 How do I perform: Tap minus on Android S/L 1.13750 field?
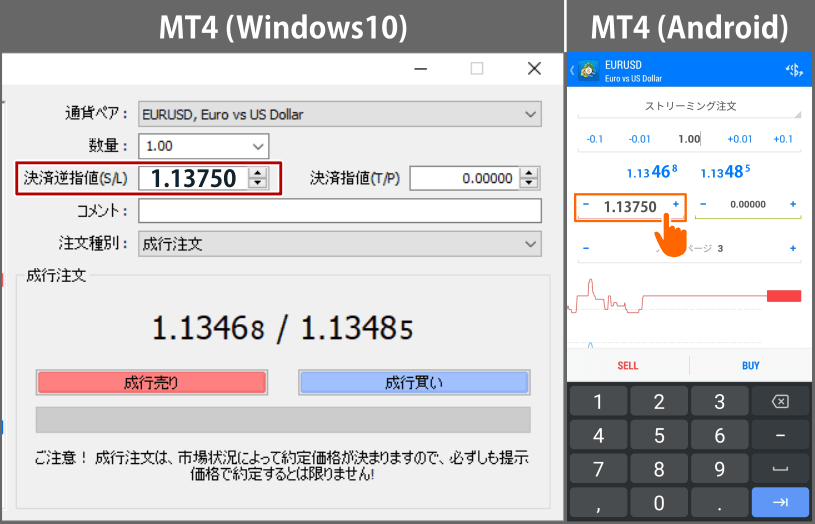pyautogui.click(x=586, y=205)
